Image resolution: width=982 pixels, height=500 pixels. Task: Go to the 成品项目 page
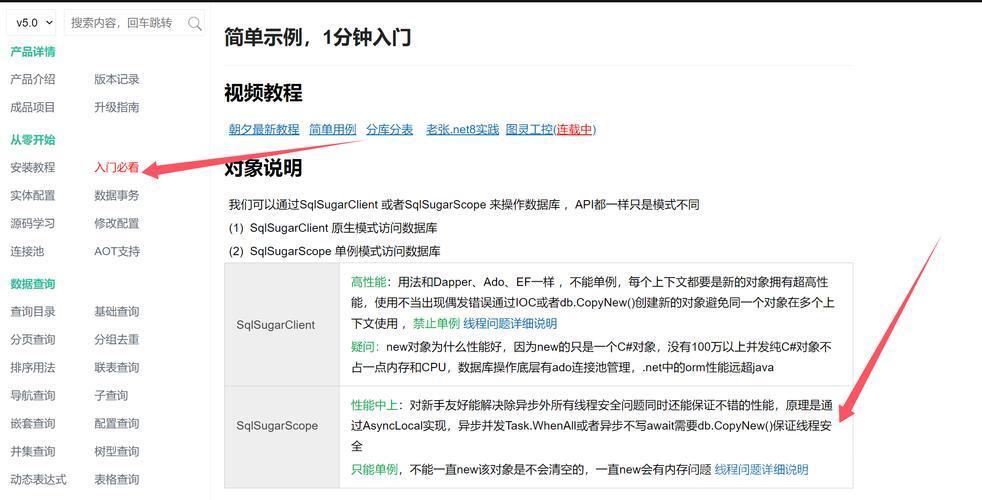33,107
